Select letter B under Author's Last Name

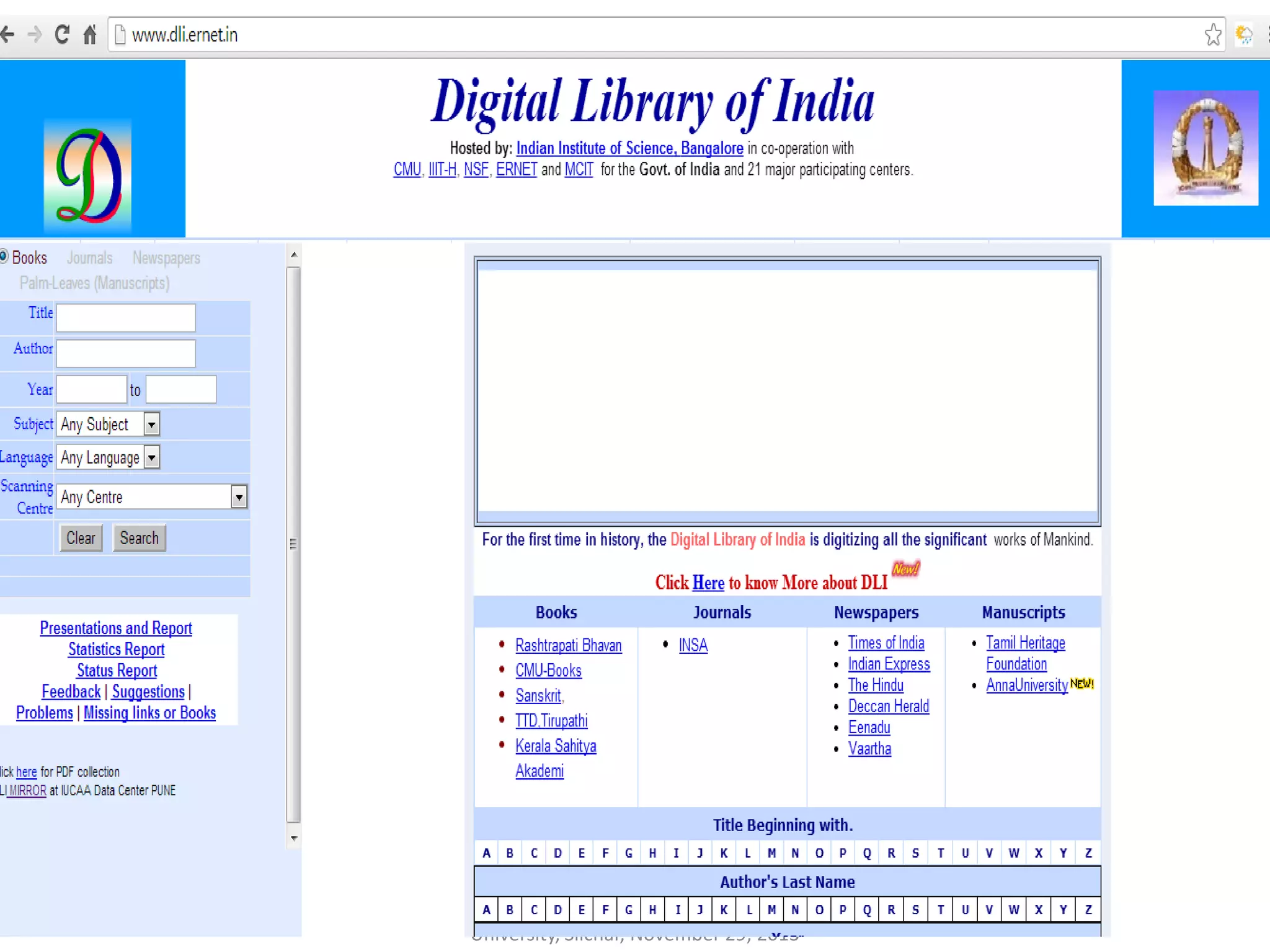[510, 910]
